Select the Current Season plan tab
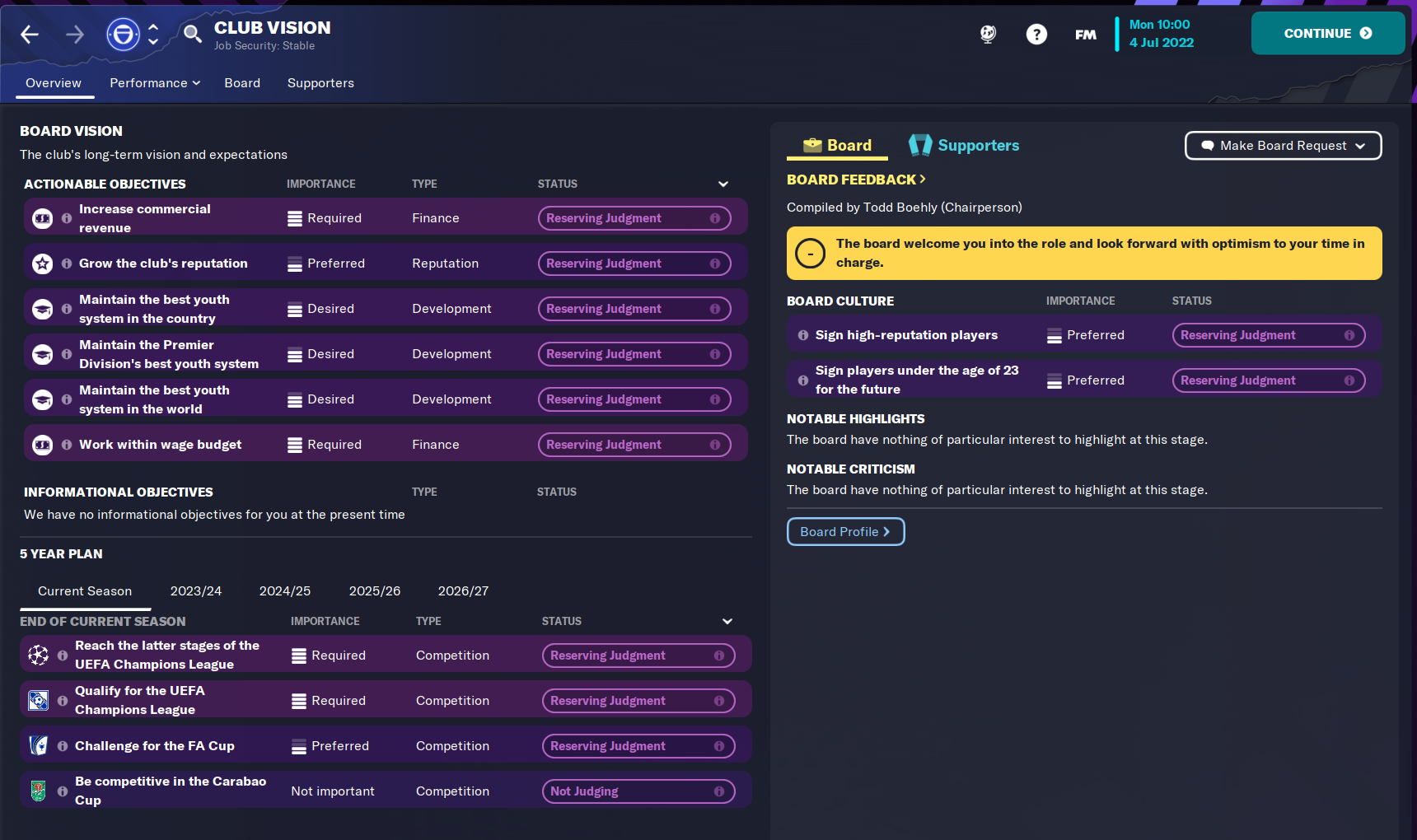This screenshot has width=1417, height=840. click(x=85, y=591)
